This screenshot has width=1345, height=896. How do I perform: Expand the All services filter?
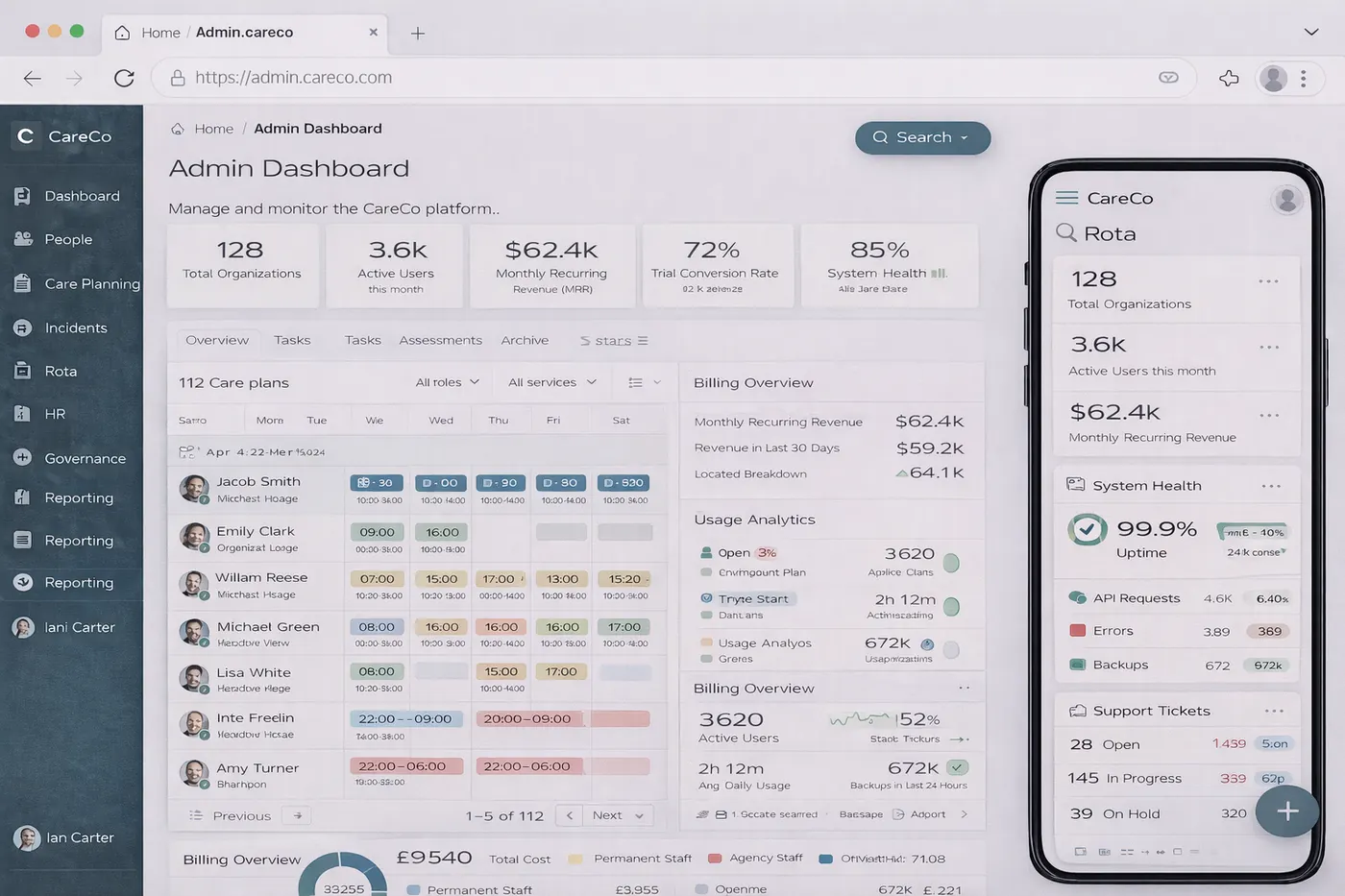click(551, 381)
